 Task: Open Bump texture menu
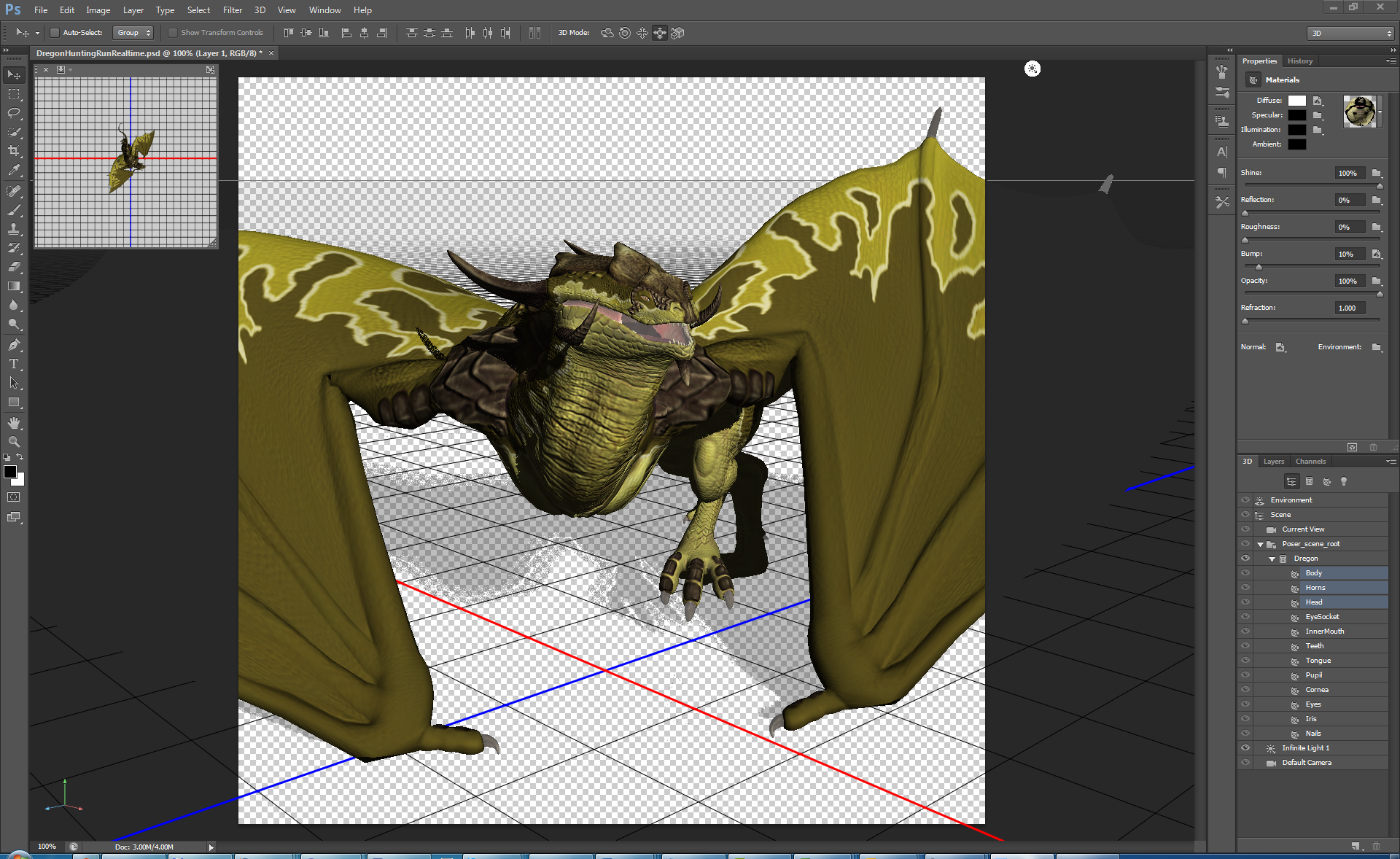[x=1377, y=254]
